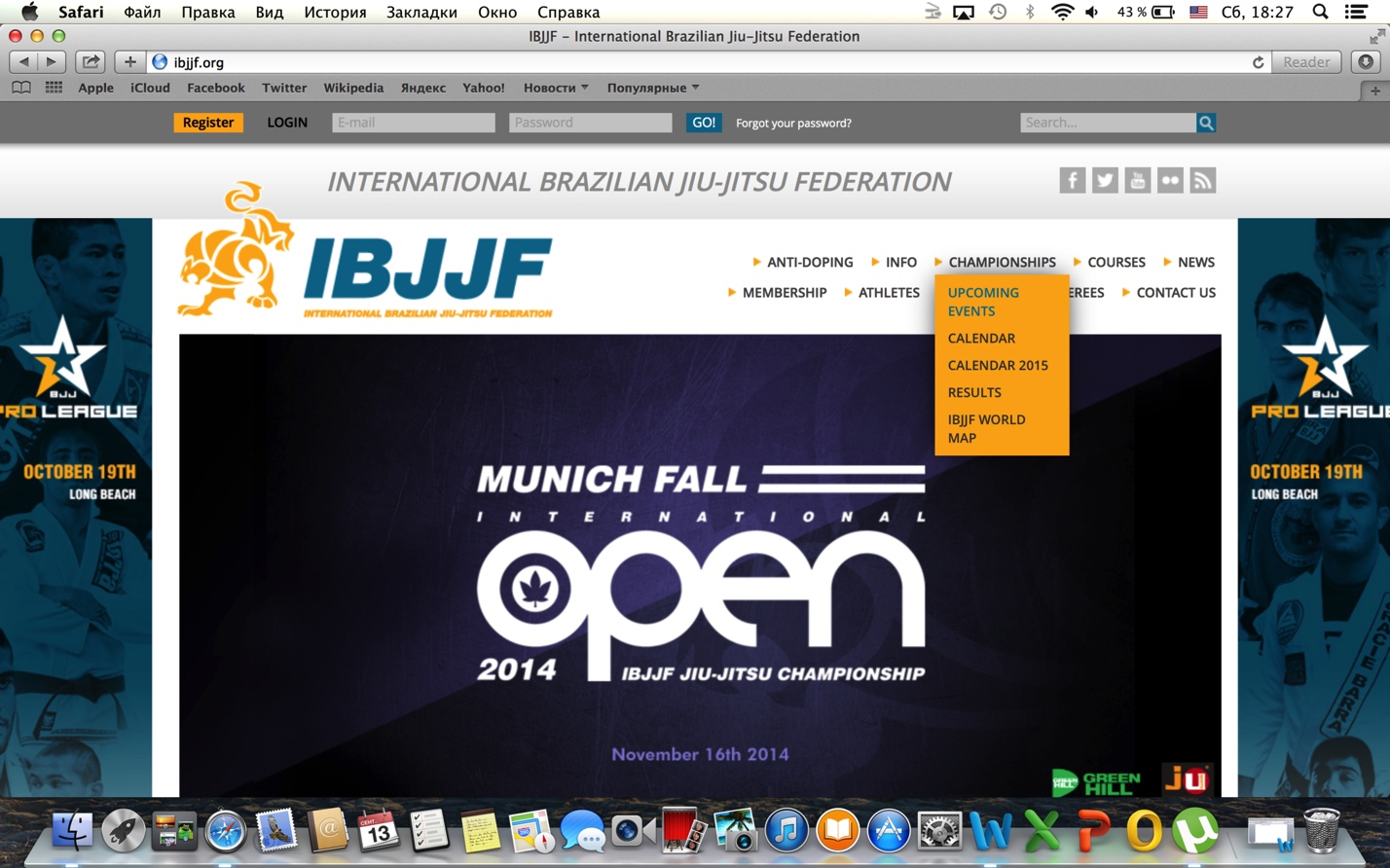Go forward with Safari's forward arrow
The image size is (1390, 868).
51,61
